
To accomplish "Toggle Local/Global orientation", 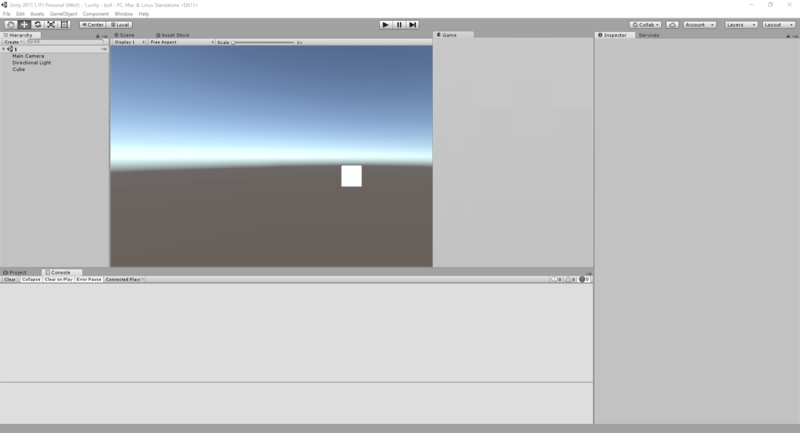I will pos(120,24).
